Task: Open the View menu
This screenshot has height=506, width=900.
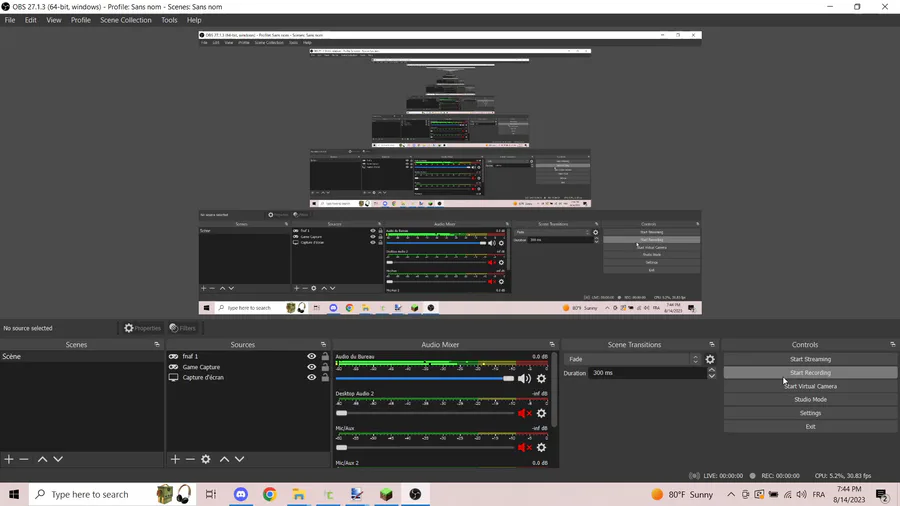Action: coord(53,20)
